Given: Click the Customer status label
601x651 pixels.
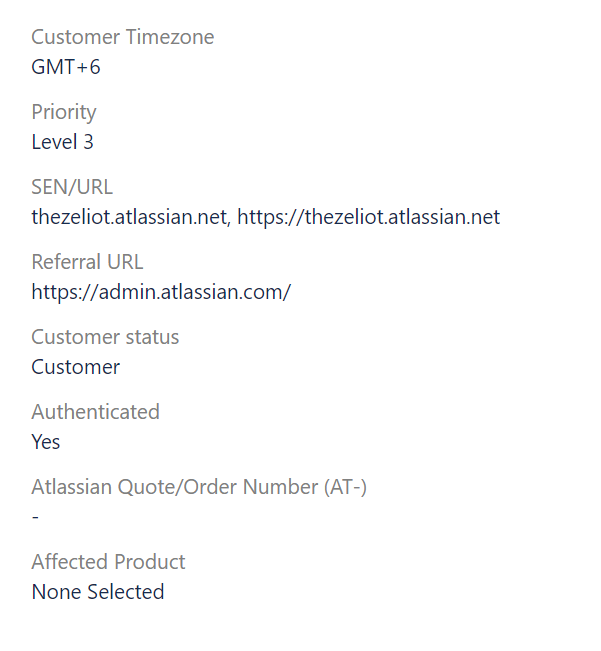Looking at the screenshot, I should pyautogui.click(x=105, y=337).
